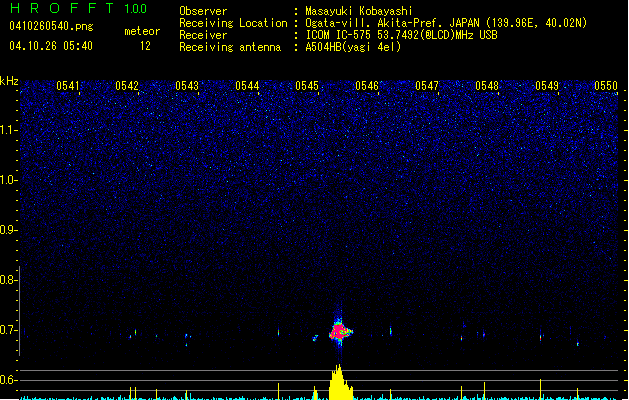Click the observer name Masayuki Kobayashi

pyautogui.click(x=359, y=11)
